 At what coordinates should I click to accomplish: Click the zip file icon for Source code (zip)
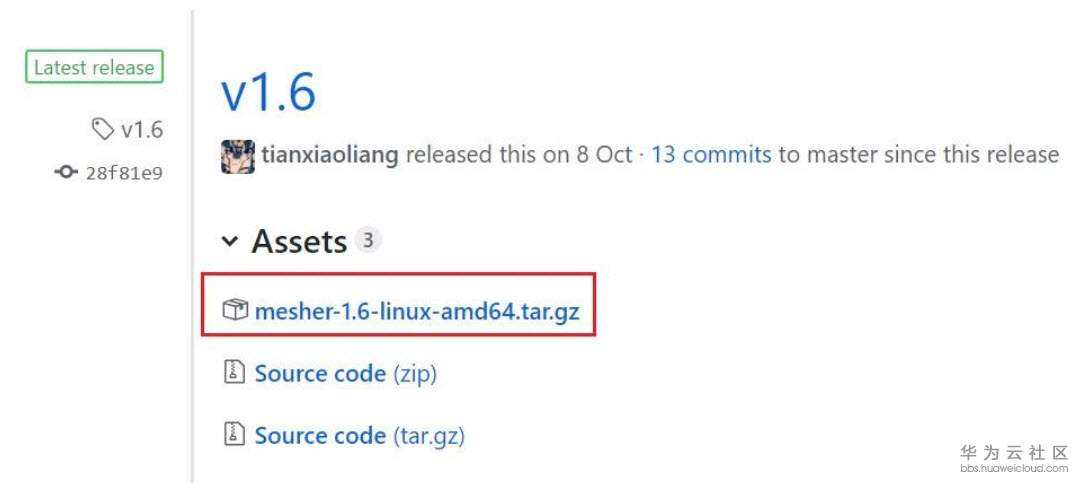click(x=234, y=374)
